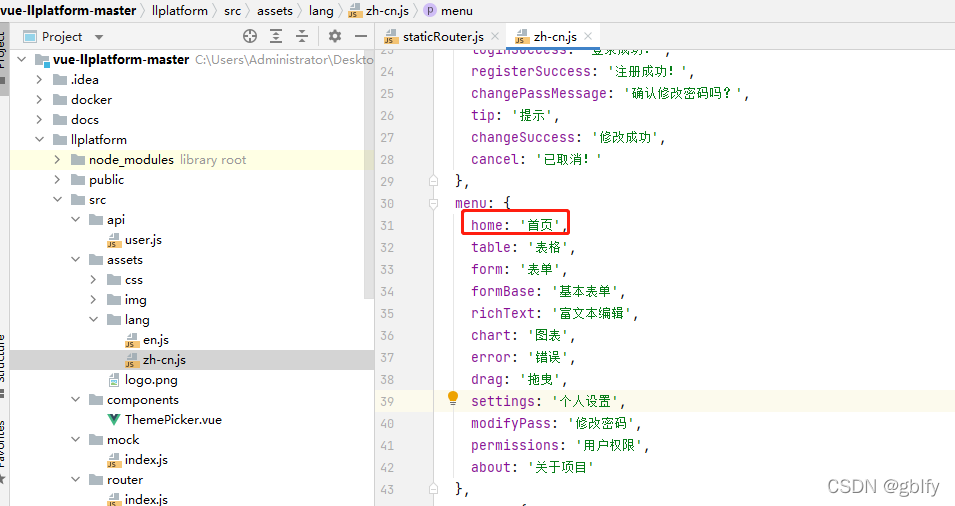955x506 pixels.
Task: Collapse the assets folder arrow
Action: coord(76,259)
